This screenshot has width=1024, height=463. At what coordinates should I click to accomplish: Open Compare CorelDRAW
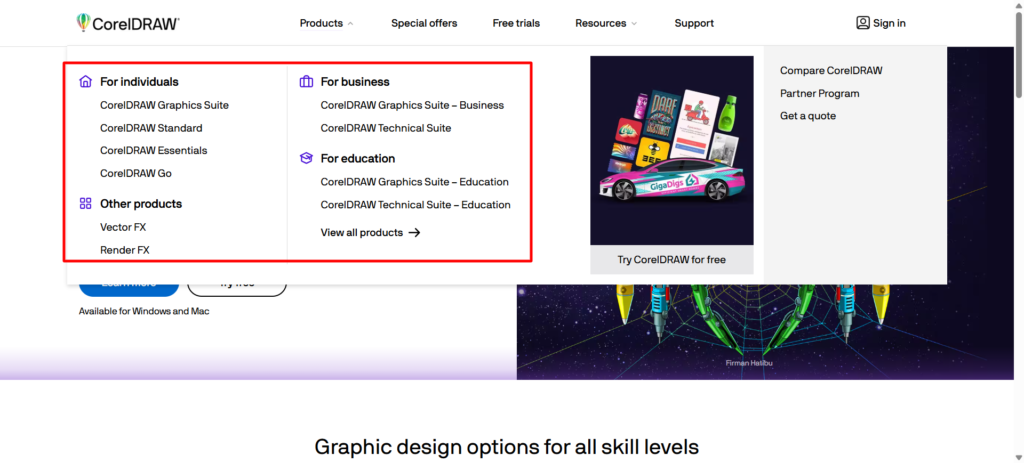pyautogui.click(x=831, y=71)
